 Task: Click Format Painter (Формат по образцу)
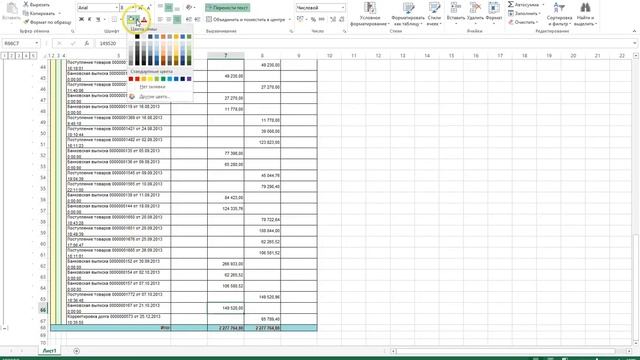pyautogui.click(x=47, y=22)
